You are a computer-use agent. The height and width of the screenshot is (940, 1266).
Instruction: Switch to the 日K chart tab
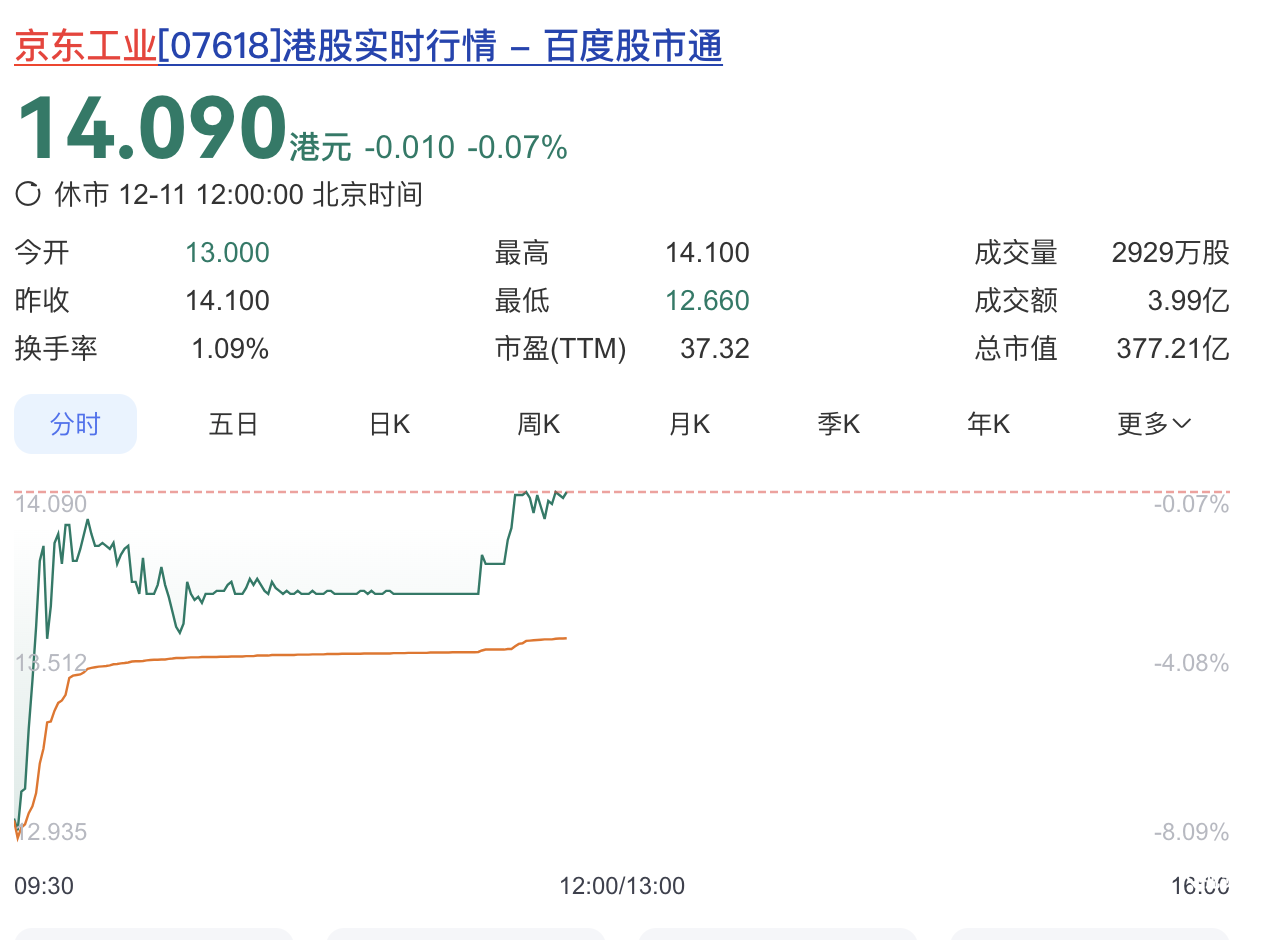389,424
